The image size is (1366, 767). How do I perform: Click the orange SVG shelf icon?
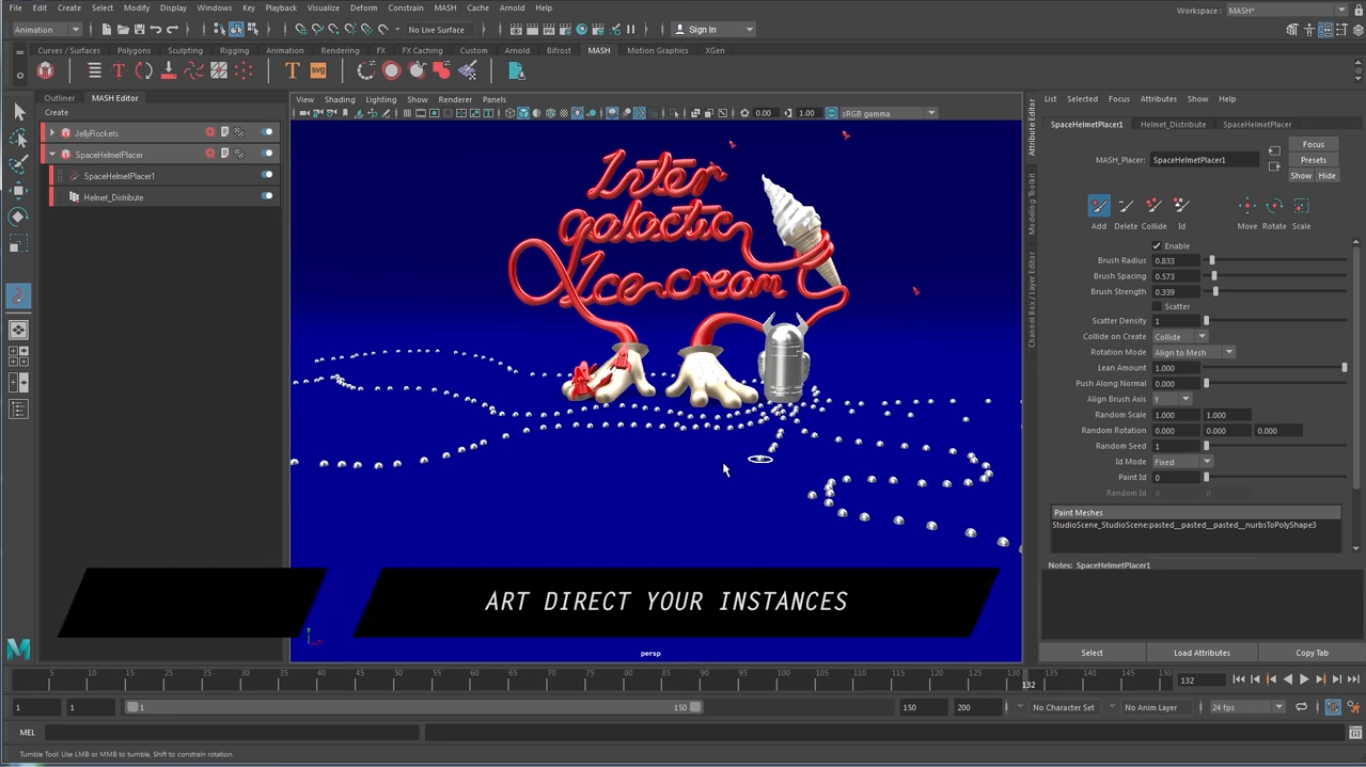click(318, 71)
